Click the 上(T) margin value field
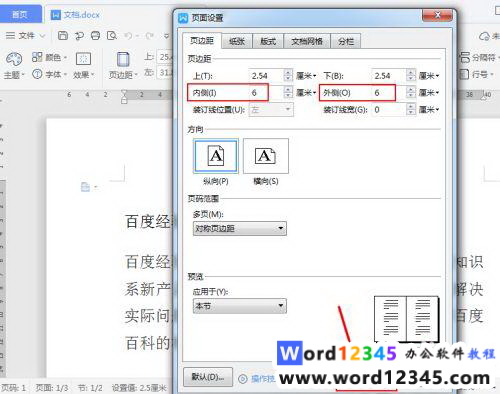 (x=266, y=76)
